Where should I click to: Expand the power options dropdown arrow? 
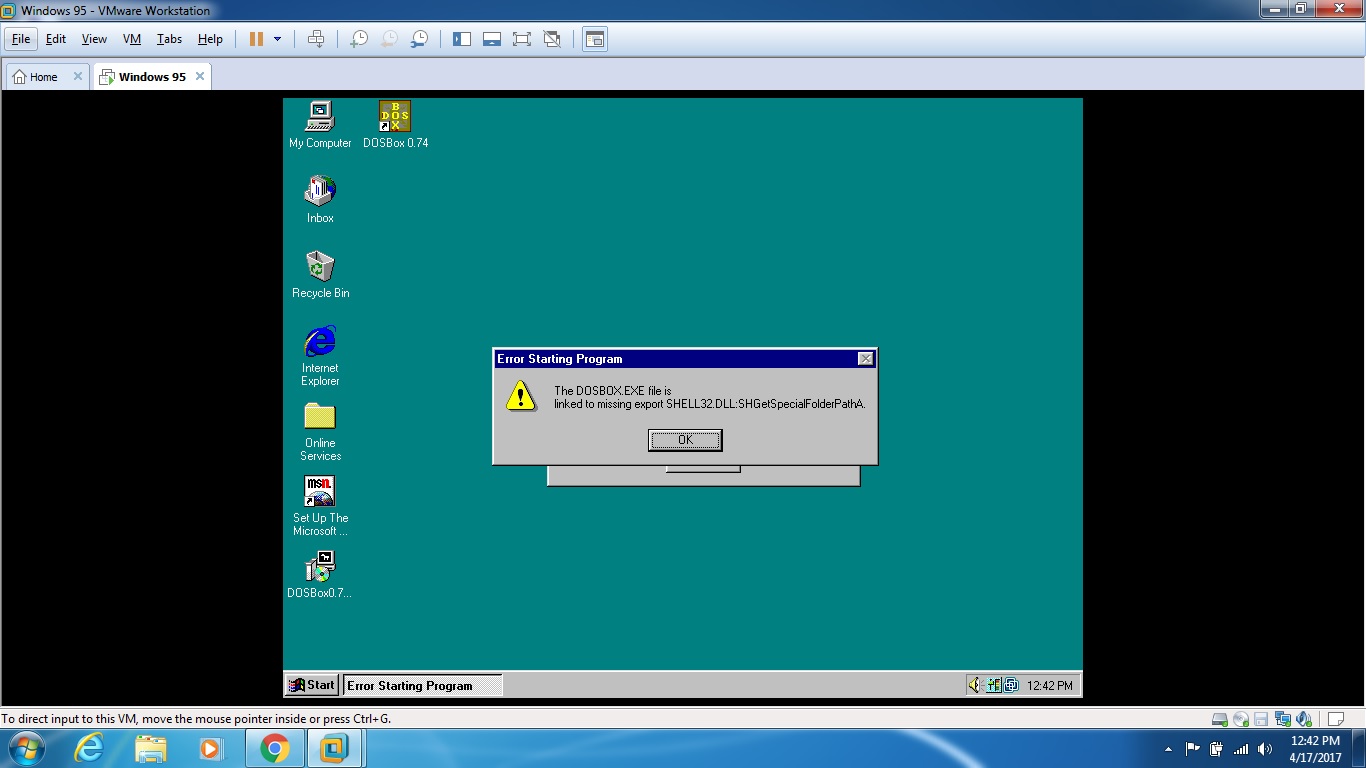click(277, 39)
